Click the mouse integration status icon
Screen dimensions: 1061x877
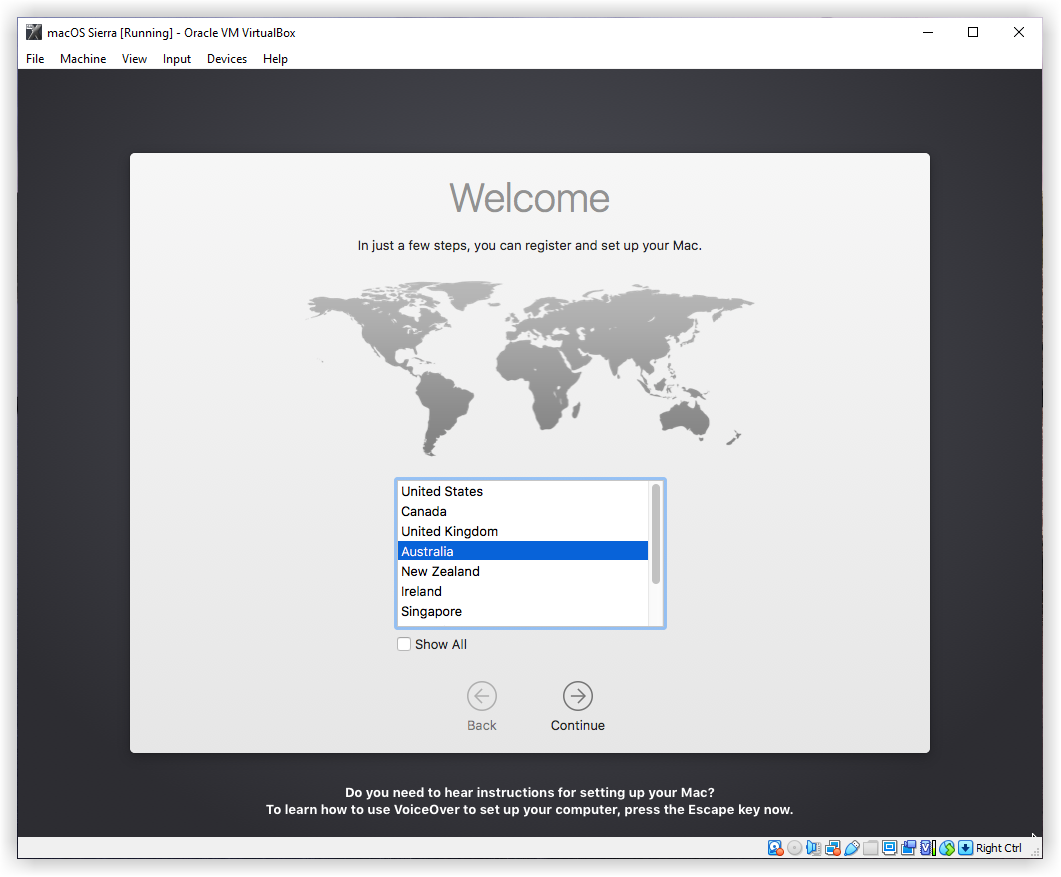[947, 848]
